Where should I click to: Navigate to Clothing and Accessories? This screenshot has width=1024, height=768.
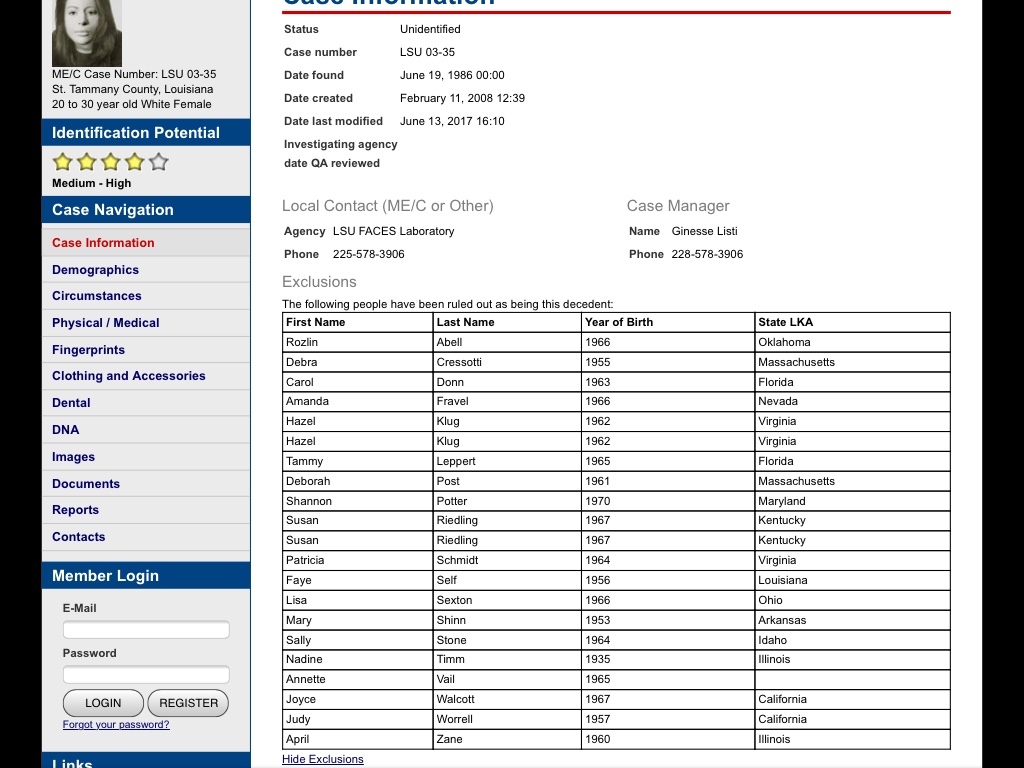(128, 376)
